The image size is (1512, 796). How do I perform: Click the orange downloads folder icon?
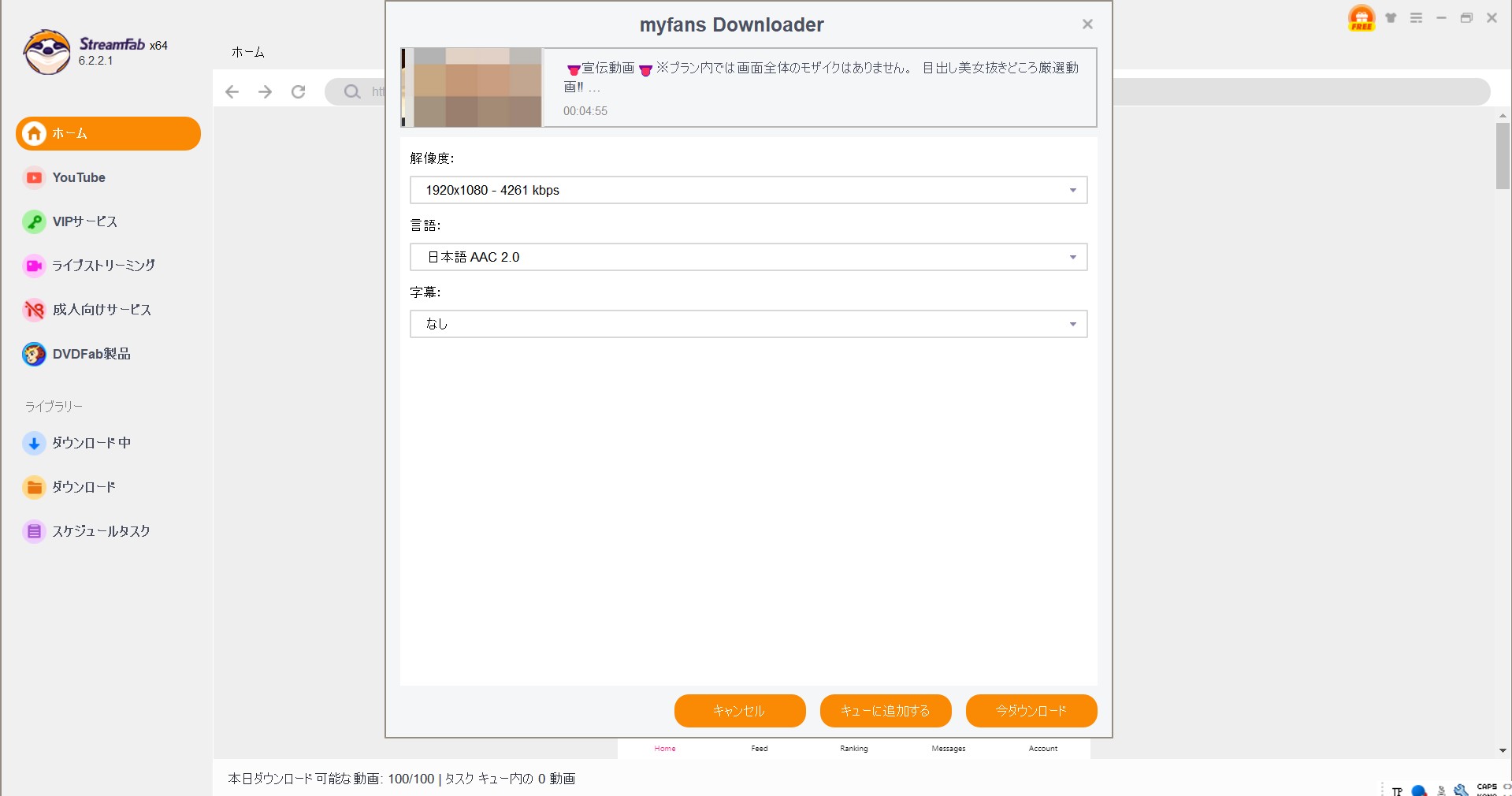pyautogui.click(x=34, y=487)
